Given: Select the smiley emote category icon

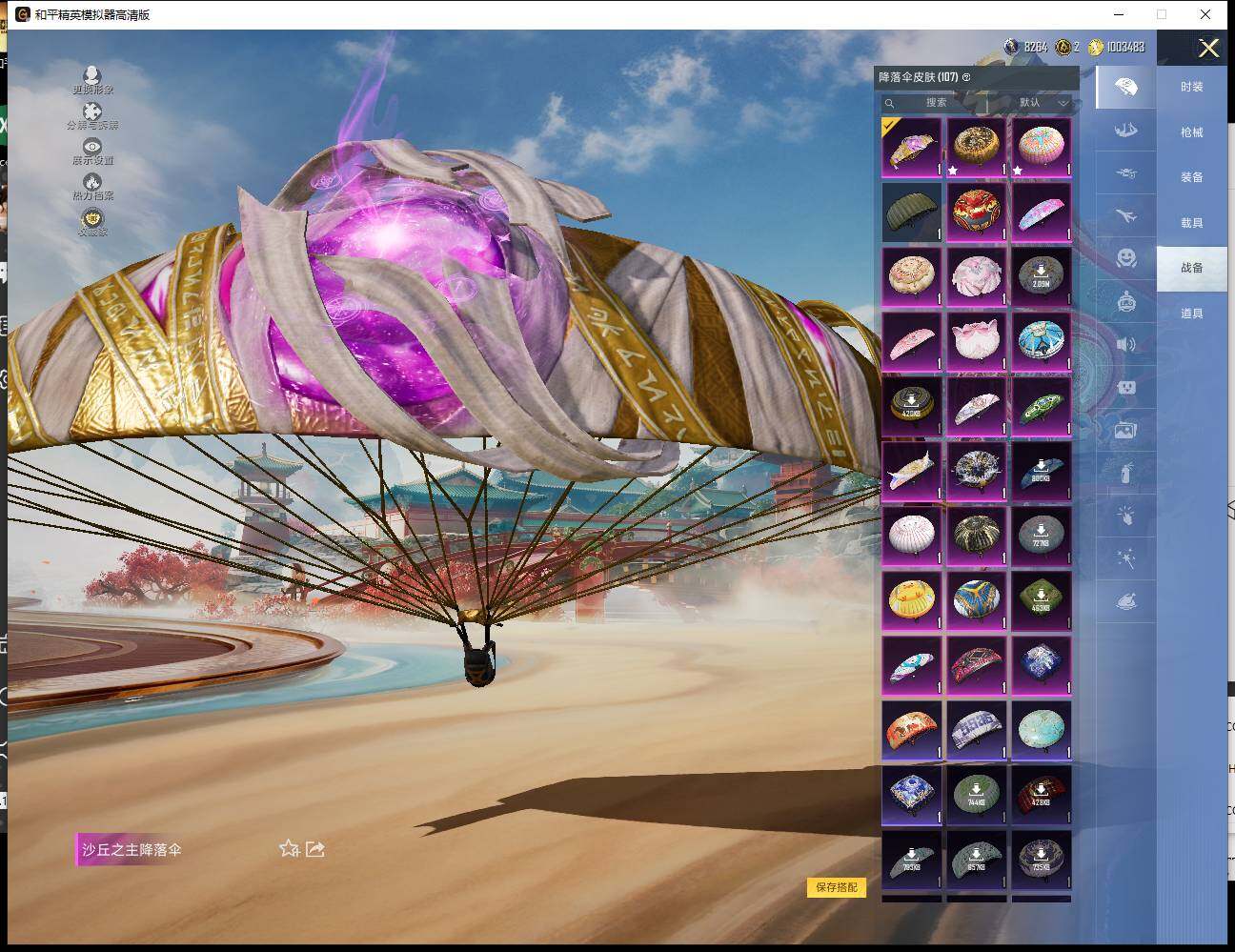Looking at the screenshot, I should (1125, 257).
